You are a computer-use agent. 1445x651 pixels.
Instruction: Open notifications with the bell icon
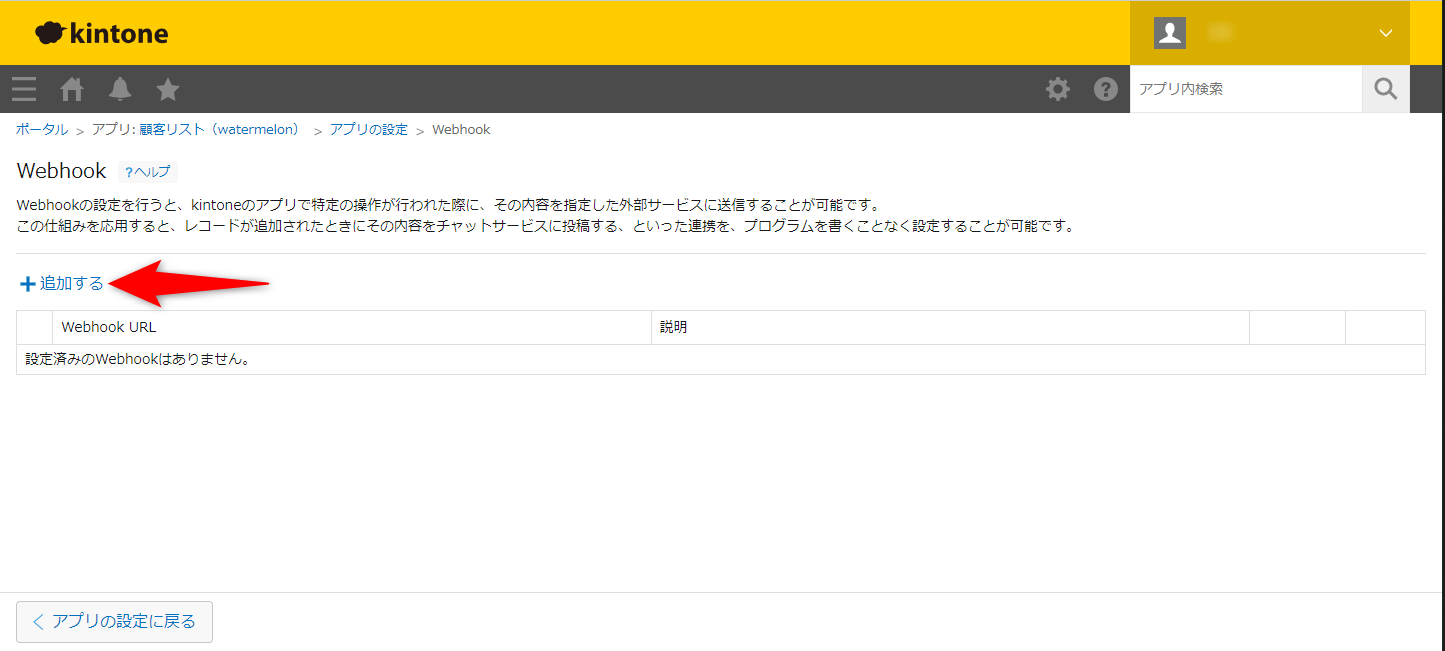tap(120, 89)
